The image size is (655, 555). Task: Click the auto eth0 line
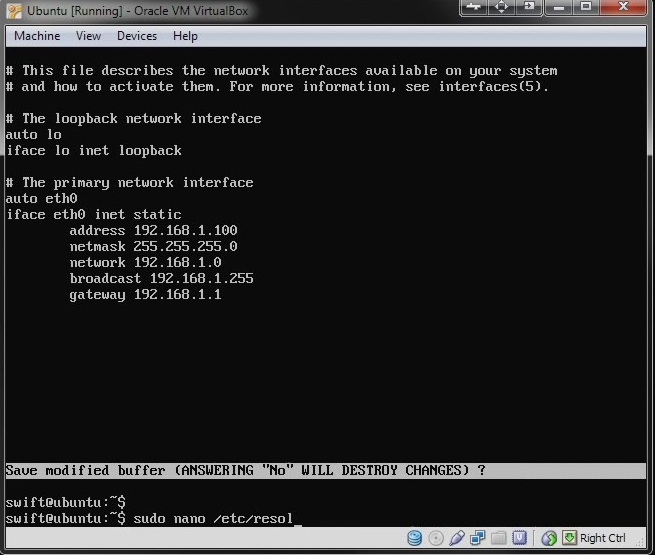tap(41, 198)
